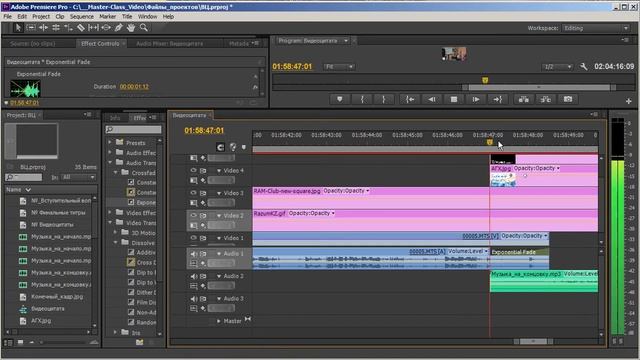Click the Lift button
The width and height of the screenshot is (640, 360).
pyautogui.click(x=524, y=99)
